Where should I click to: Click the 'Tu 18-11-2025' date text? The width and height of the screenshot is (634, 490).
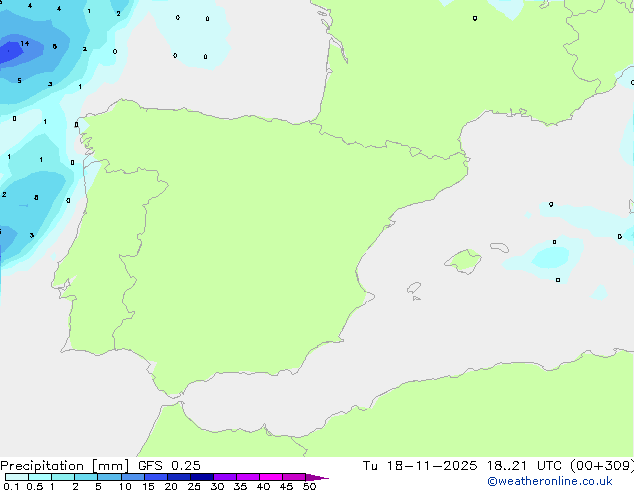(420, 466)
